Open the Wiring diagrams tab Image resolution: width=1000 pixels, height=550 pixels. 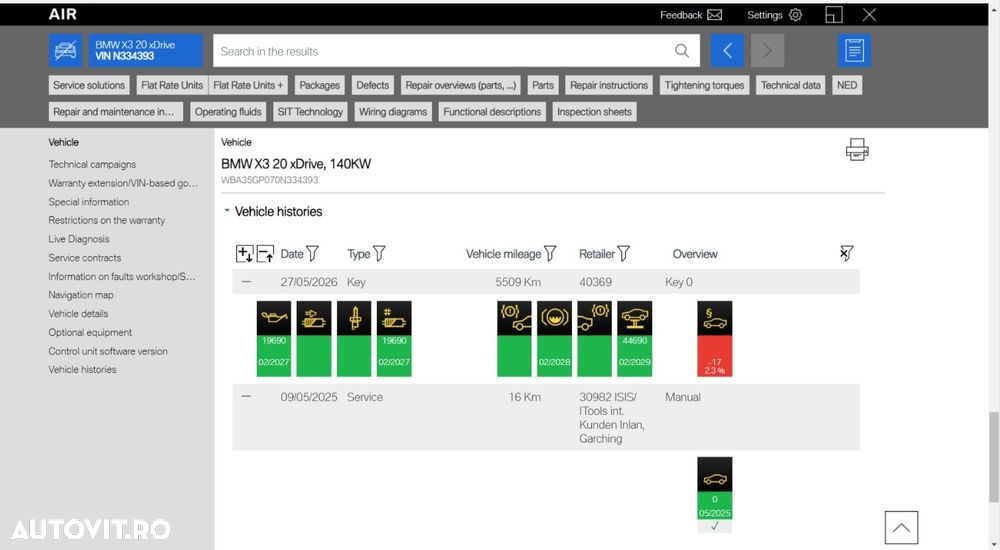(x=393, y=112)
